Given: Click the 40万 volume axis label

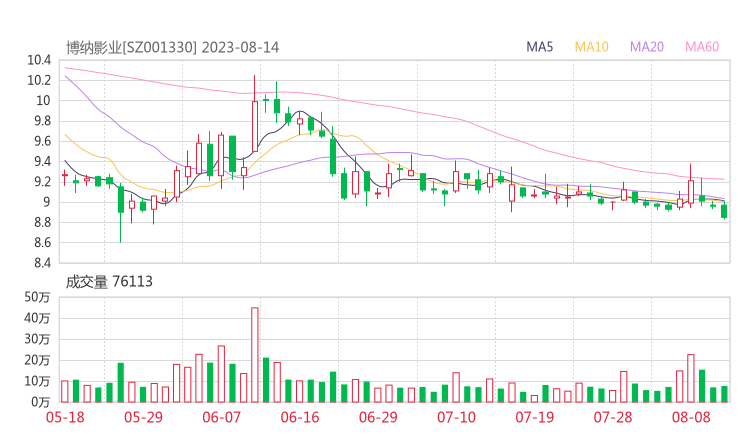Looking at the screenshot, I should [x=37, y=318].
